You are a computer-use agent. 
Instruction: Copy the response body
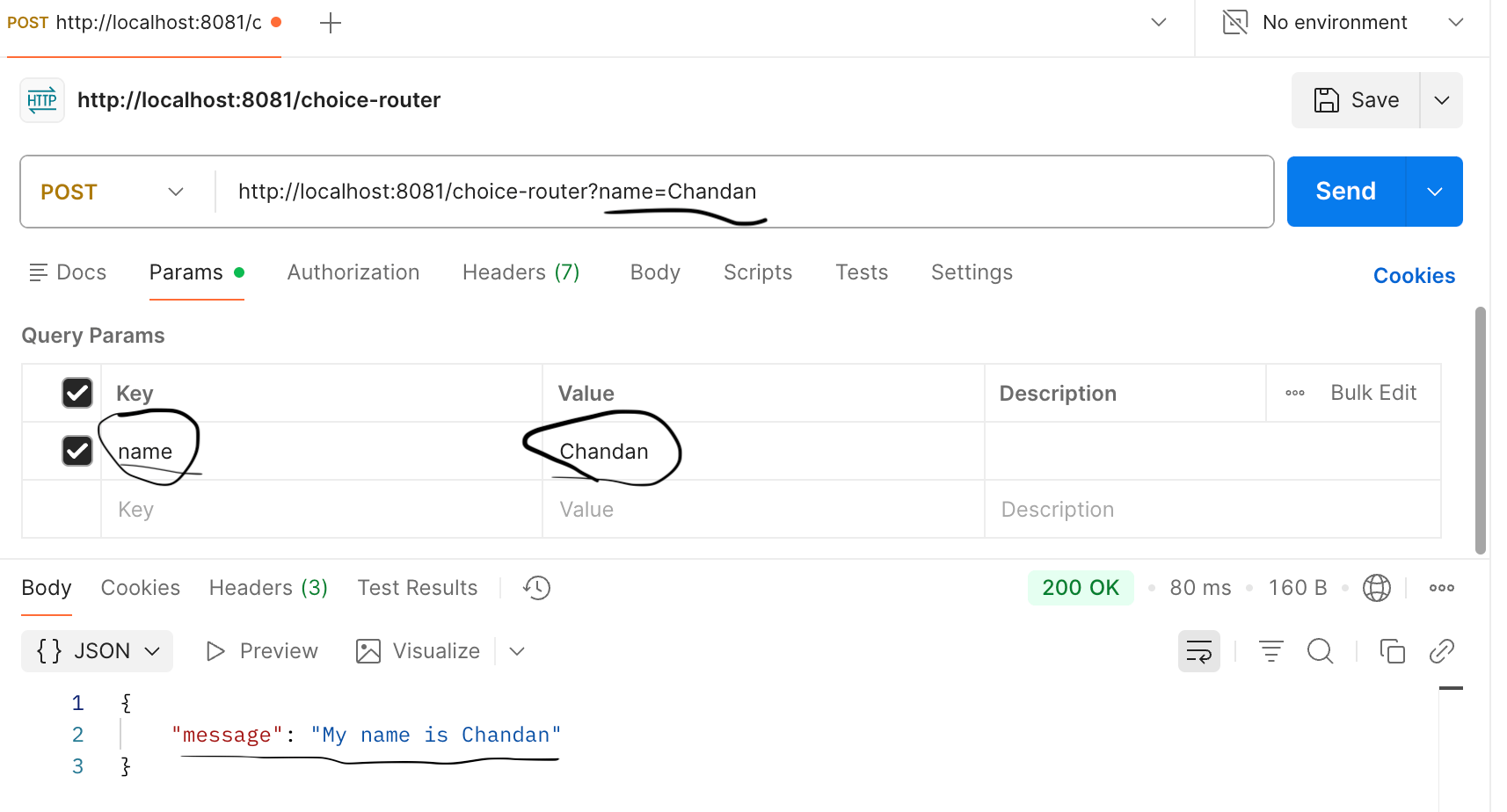click(x=1393, y=651)
